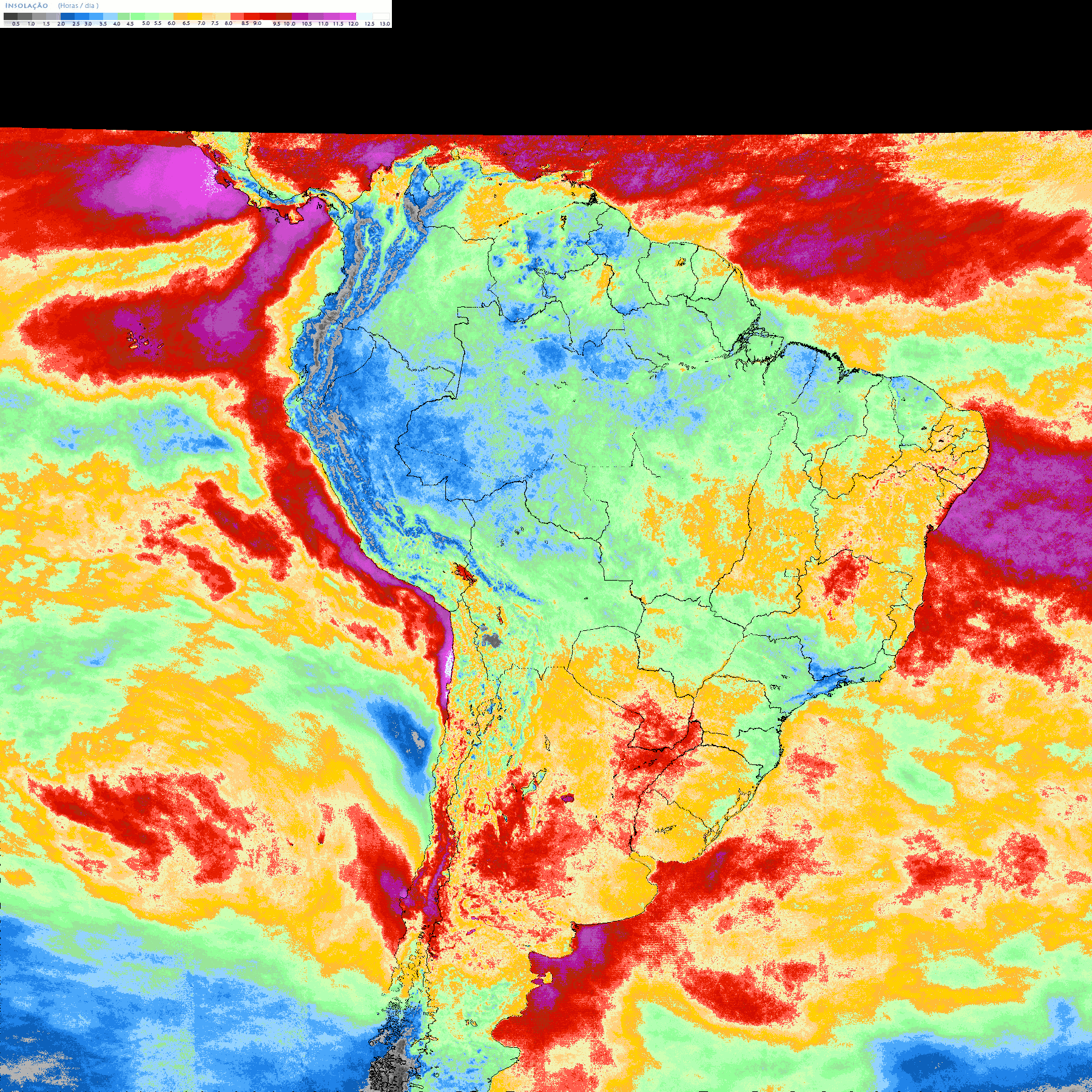Click the 0.5 legend value
Viewport: 1092px width, 1092px height.
pos(16,24)
